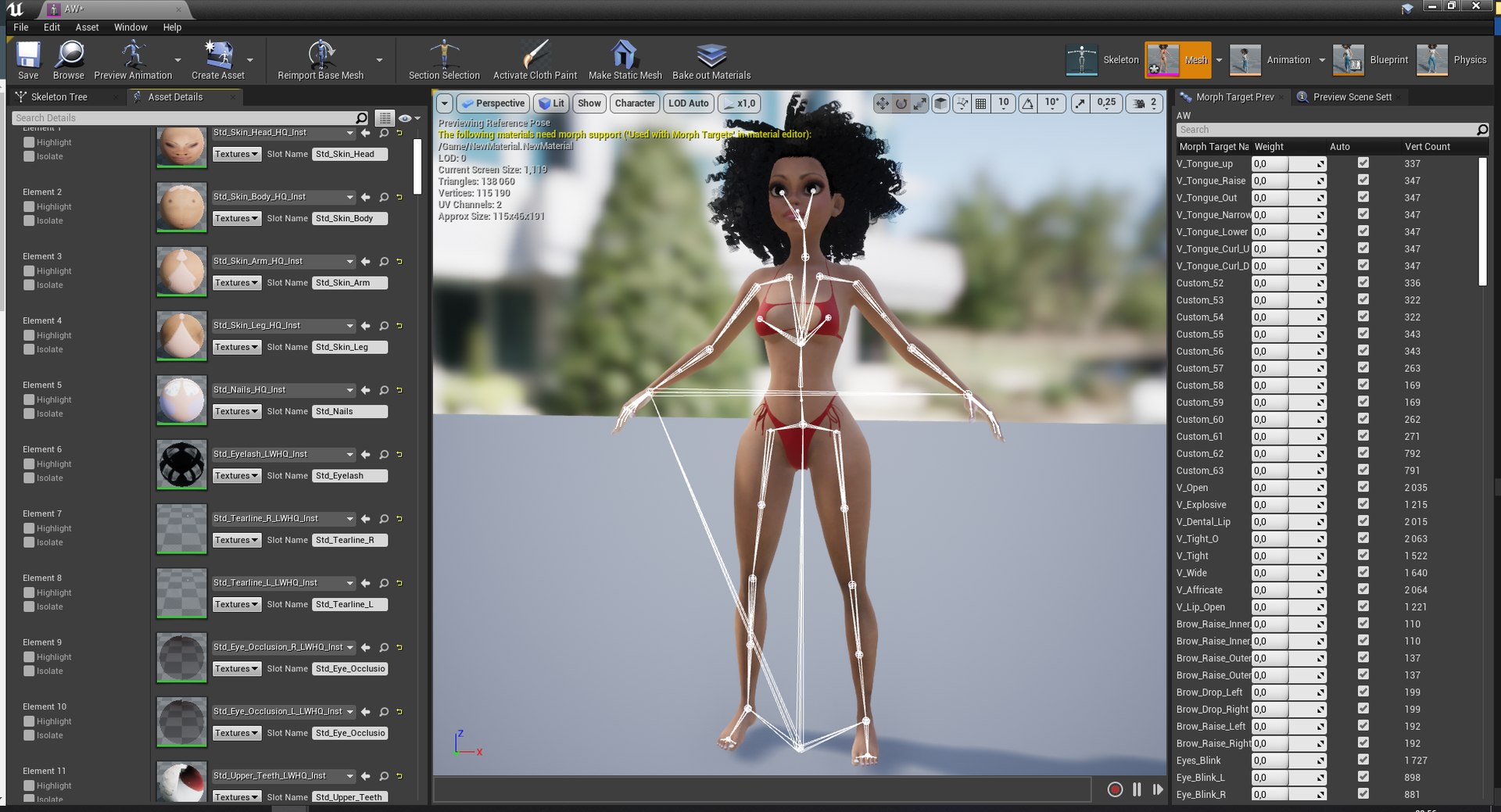Screen dimensions: 1501x812
Task: Enable Highlight for Element 5
Action: click(x=29, y=400)
